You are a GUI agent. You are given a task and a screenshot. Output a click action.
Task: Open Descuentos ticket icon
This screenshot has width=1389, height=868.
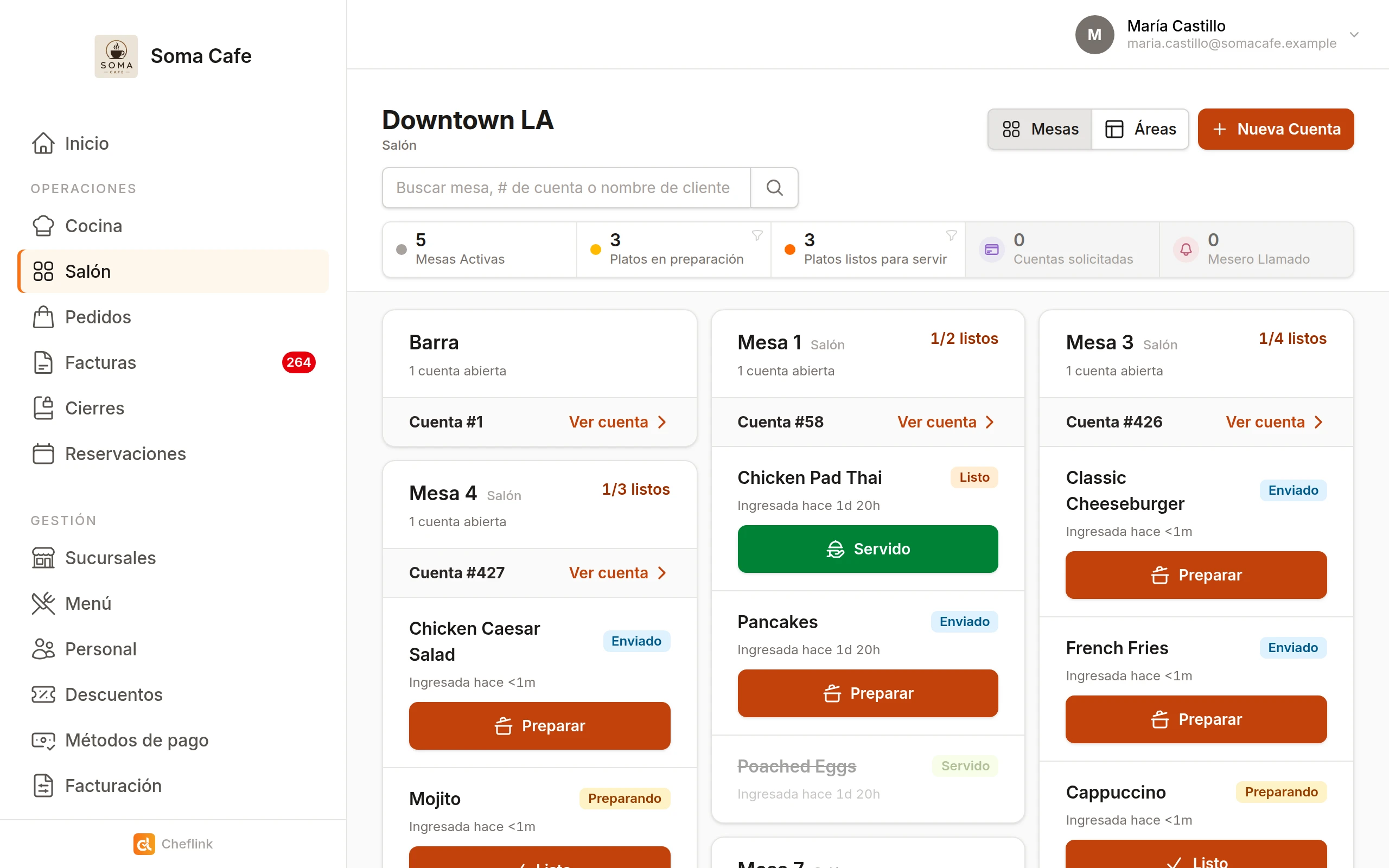(43, 694)
